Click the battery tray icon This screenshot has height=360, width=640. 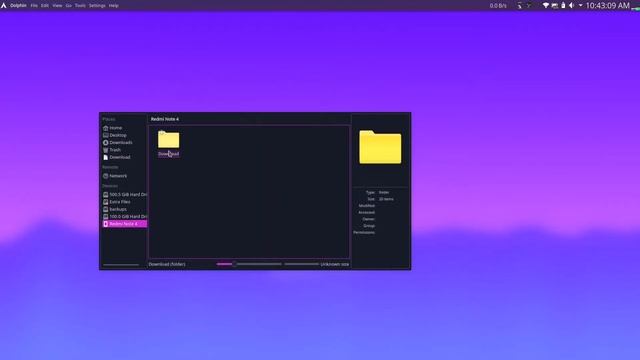pyautogui.click(x=563, y=5)
